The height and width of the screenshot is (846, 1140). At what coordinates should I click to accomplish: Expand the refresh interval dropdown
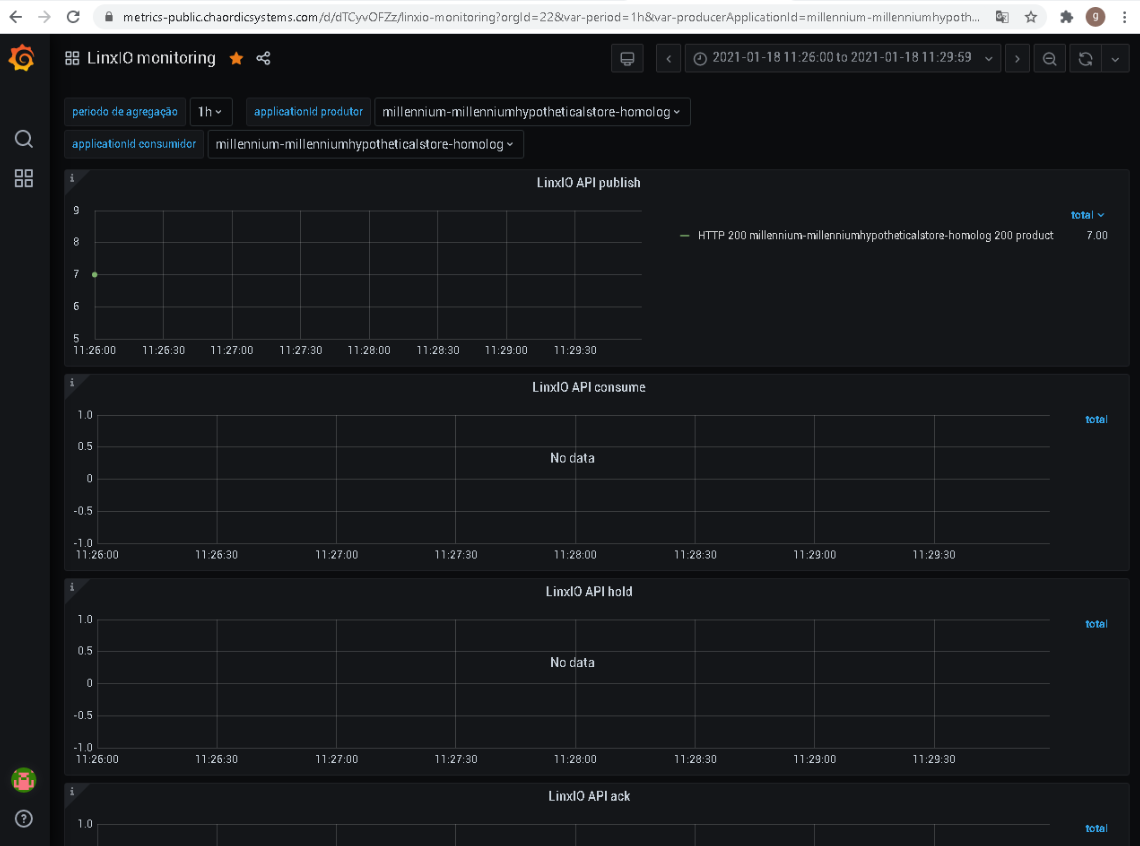pos(1115,58)
